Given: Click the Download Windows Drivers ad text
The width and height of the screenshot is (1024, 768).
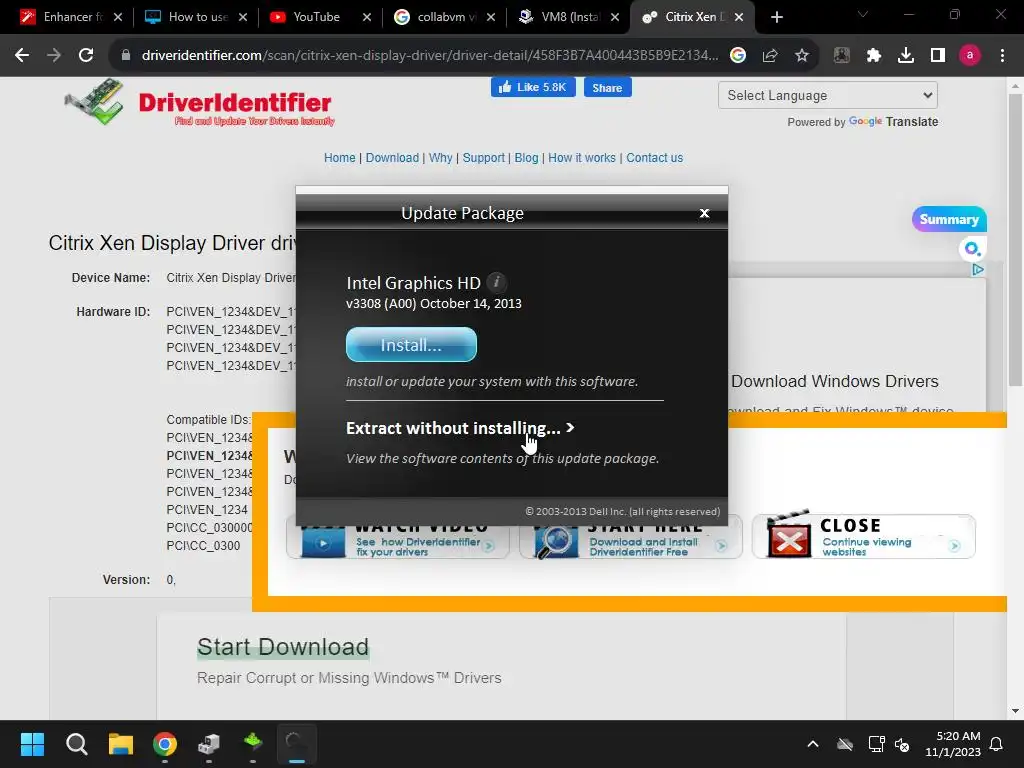Looking at the screenshot, I should (834, 381).
